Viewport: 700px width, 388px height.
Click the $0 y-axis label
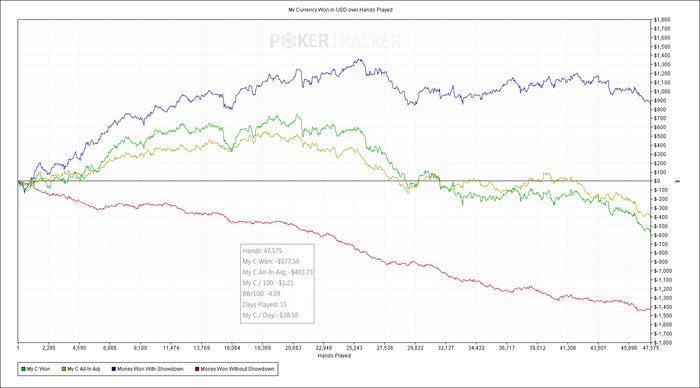[x=657, y=181]
